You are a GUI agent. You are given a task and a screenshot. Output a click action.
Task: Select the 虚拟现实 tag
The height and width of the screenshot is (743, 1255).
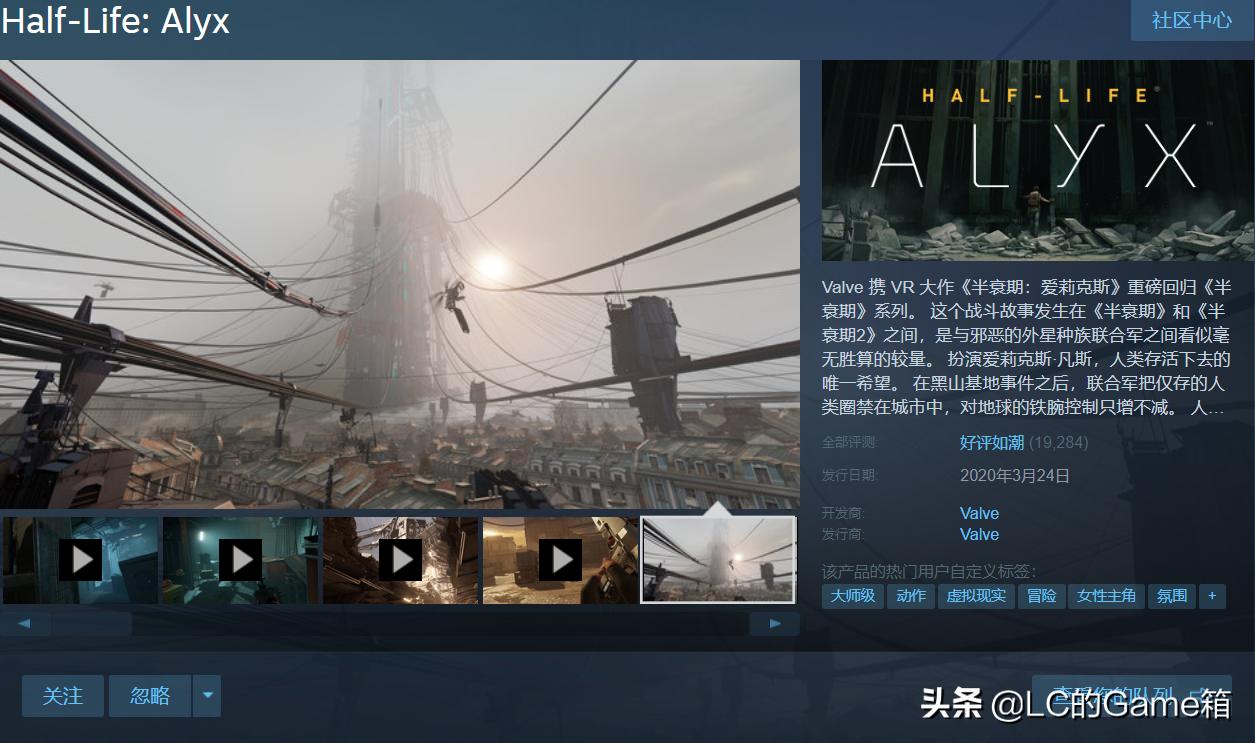(976, 596)
